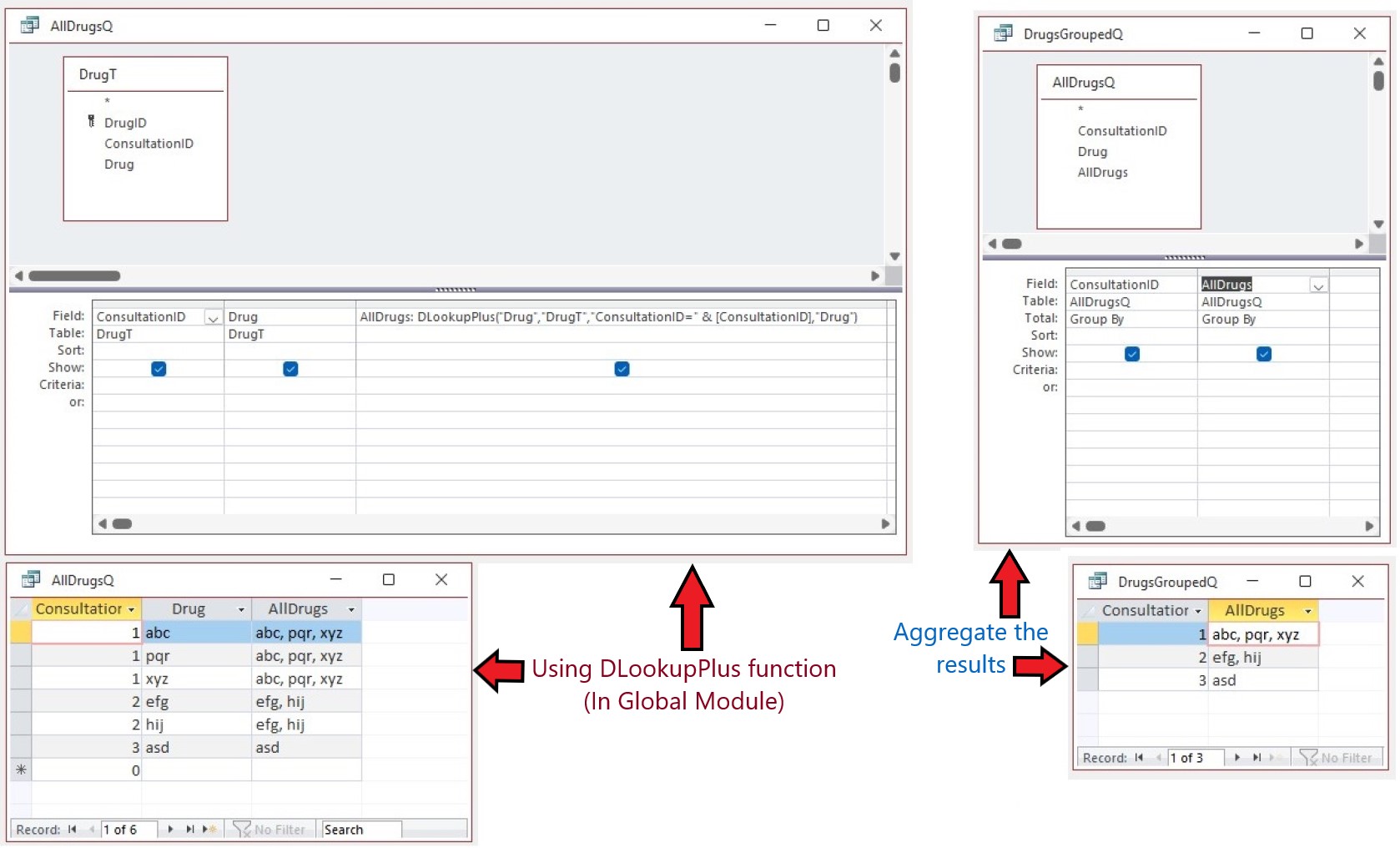
Task: Uncheck Show for ConsultationID in AllDrugsQ design
Action: point(159,369)
